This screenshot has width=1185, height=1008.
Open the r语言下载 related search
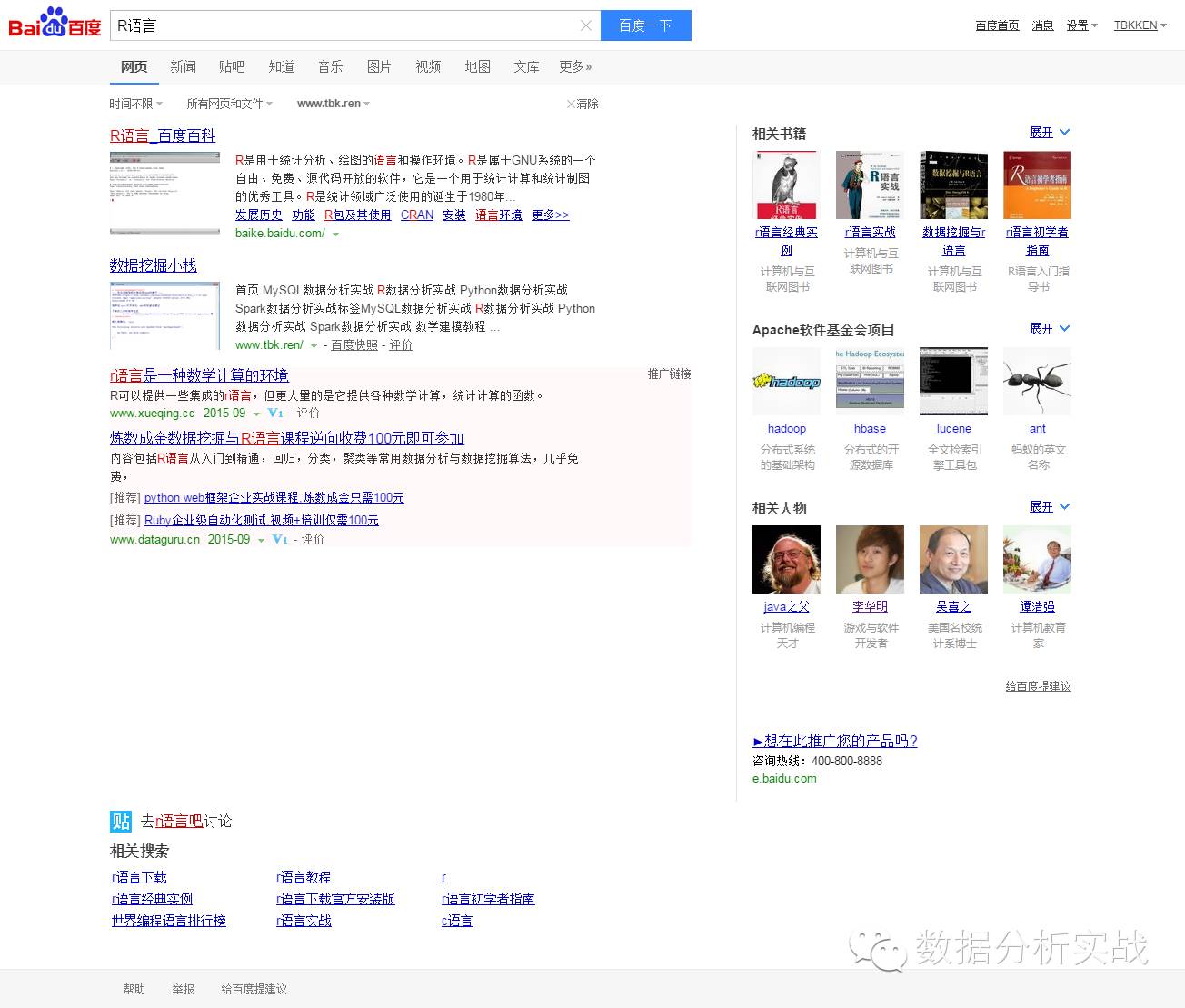point(139,877)
